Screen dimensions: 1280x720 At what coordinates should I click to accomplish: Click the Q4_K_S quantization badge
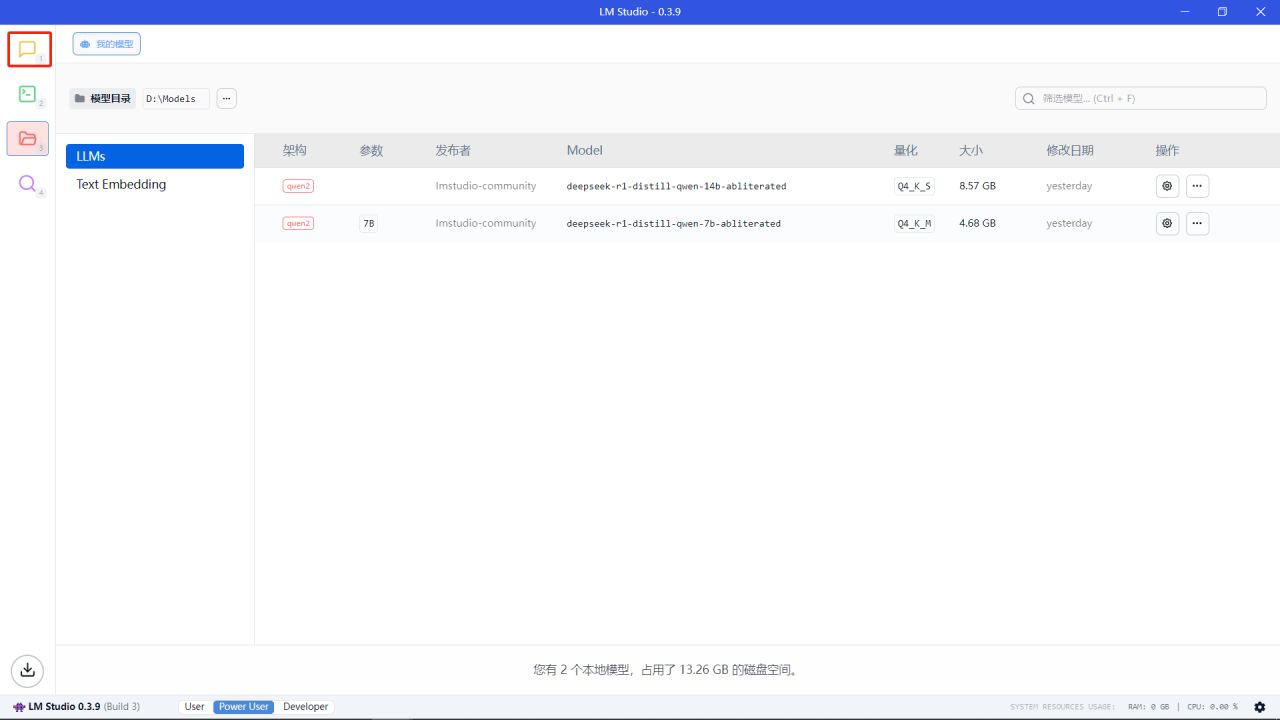pos(914,186)
